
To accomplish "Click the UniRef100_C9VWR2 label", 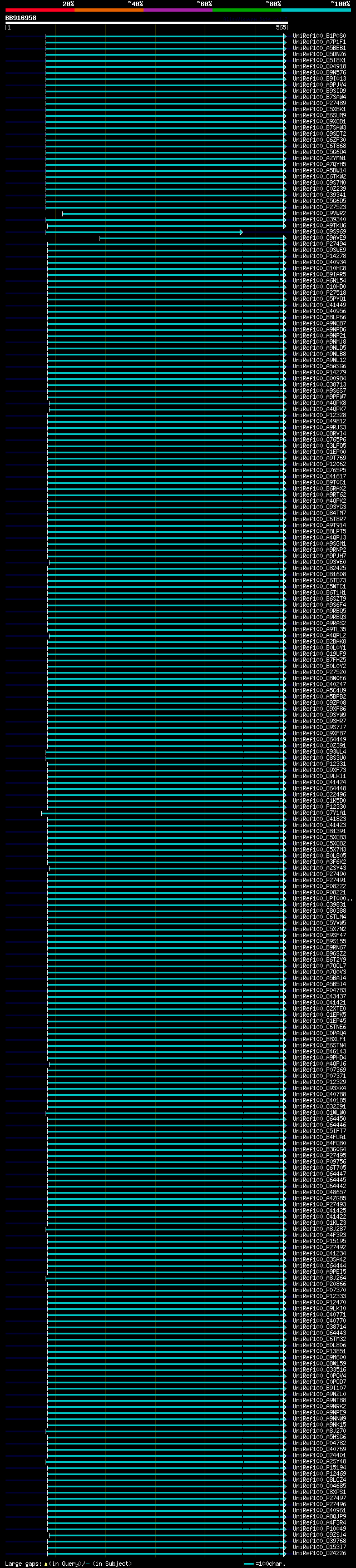I will tap(319, 214).
